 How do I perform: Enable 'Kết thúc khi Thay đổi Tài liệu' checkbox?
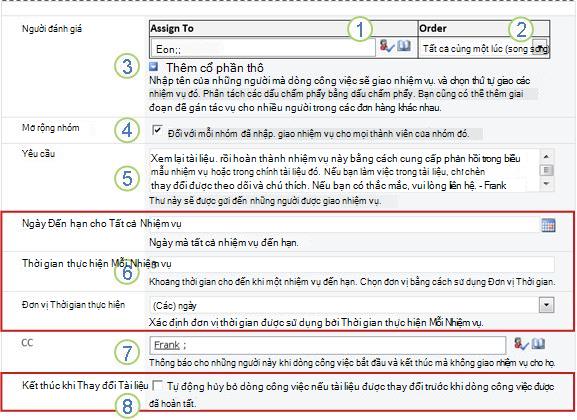tap(157, 385)
